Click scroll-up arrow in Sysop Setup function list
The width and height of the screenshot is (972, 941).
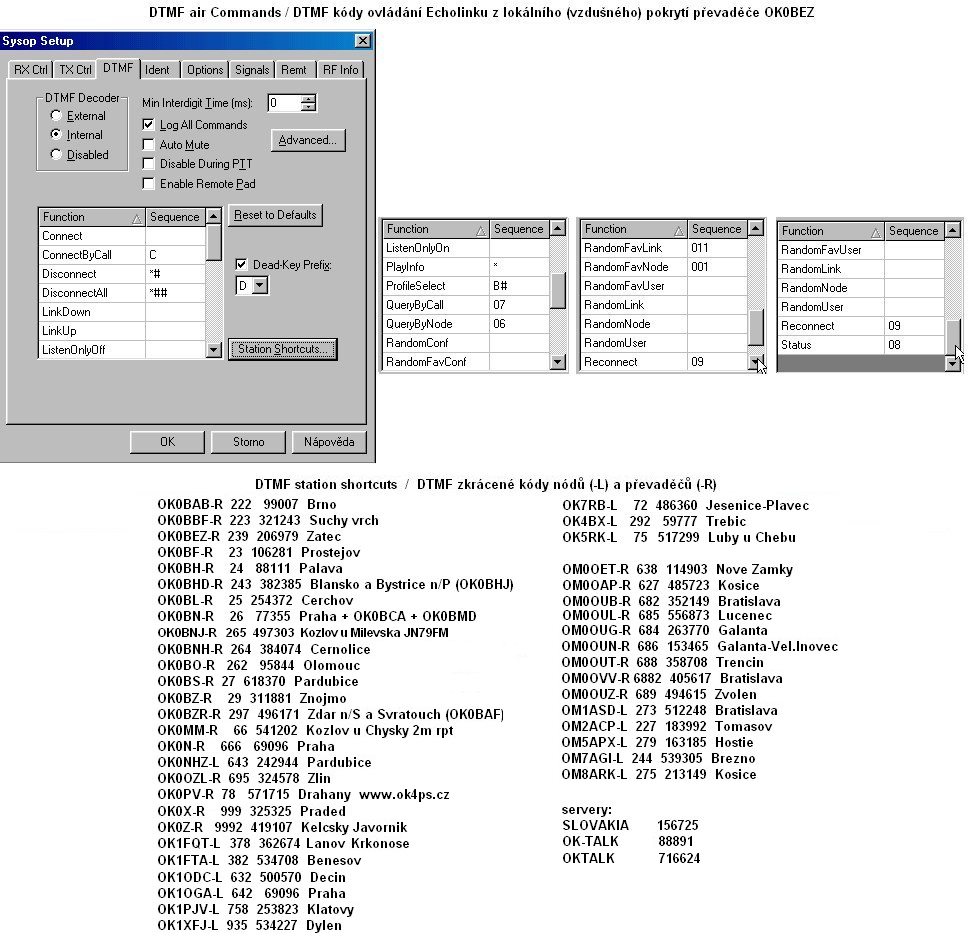[x=213, y=216]
